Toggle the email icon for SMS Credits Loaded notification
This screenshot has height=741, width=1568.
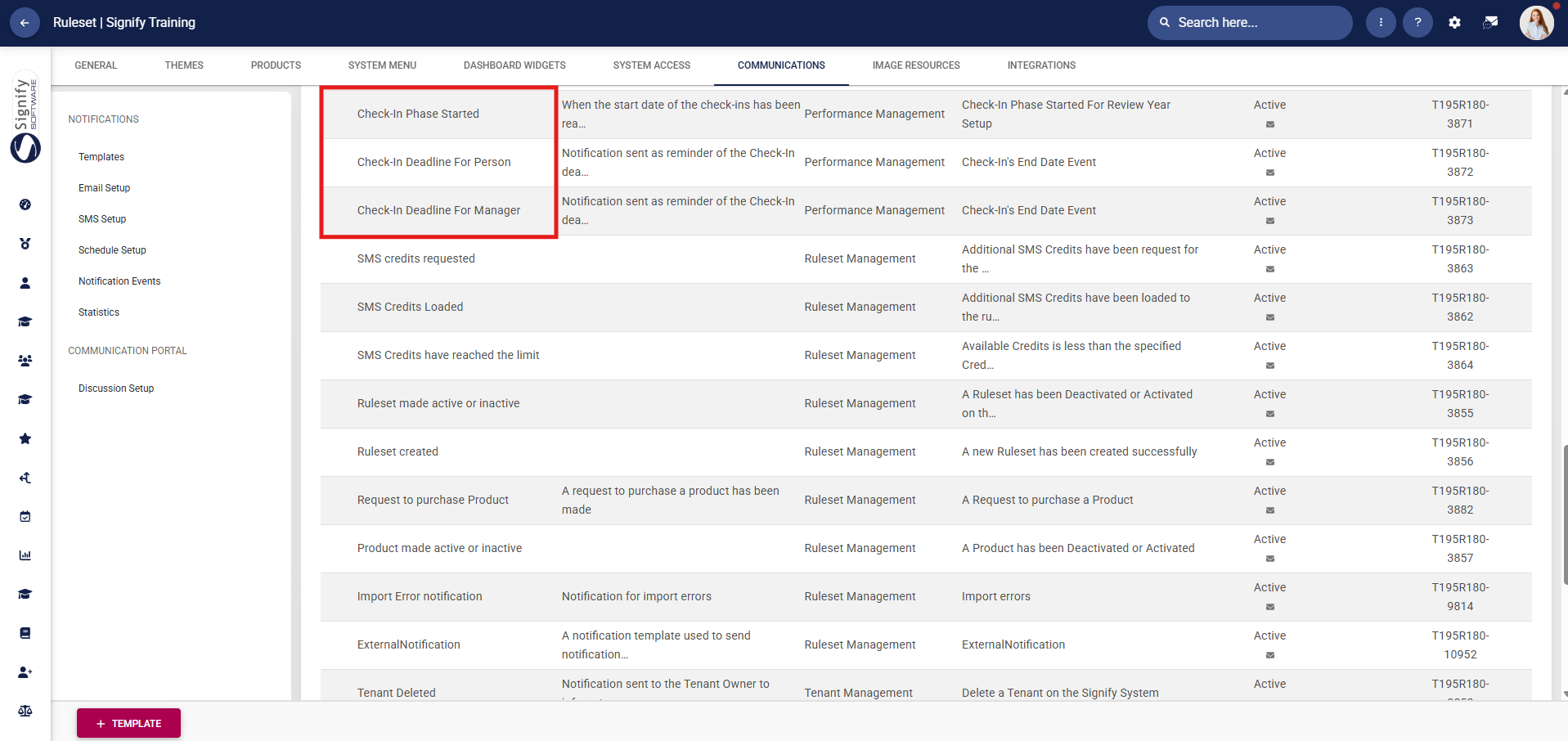(x=1269, y=317)
